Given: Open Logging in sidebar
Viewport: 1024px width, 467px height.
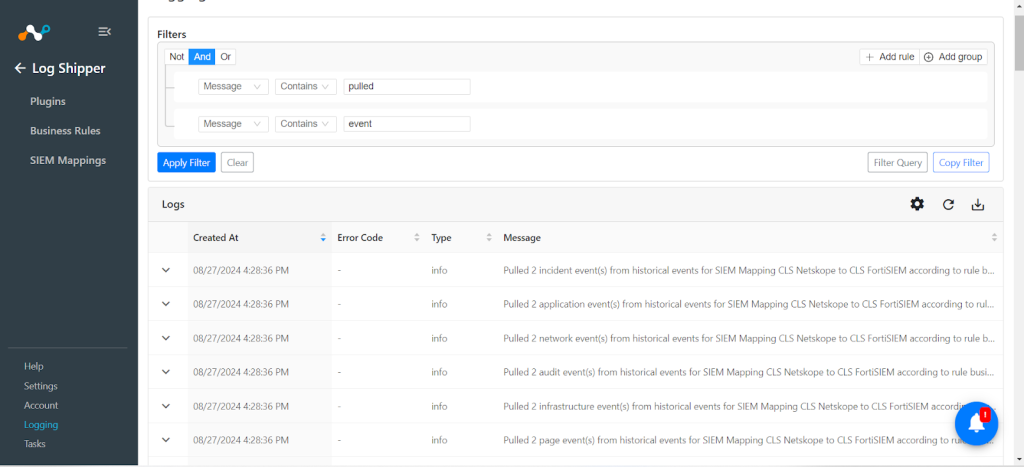Looking at the screenshot, I should point(41,425).
